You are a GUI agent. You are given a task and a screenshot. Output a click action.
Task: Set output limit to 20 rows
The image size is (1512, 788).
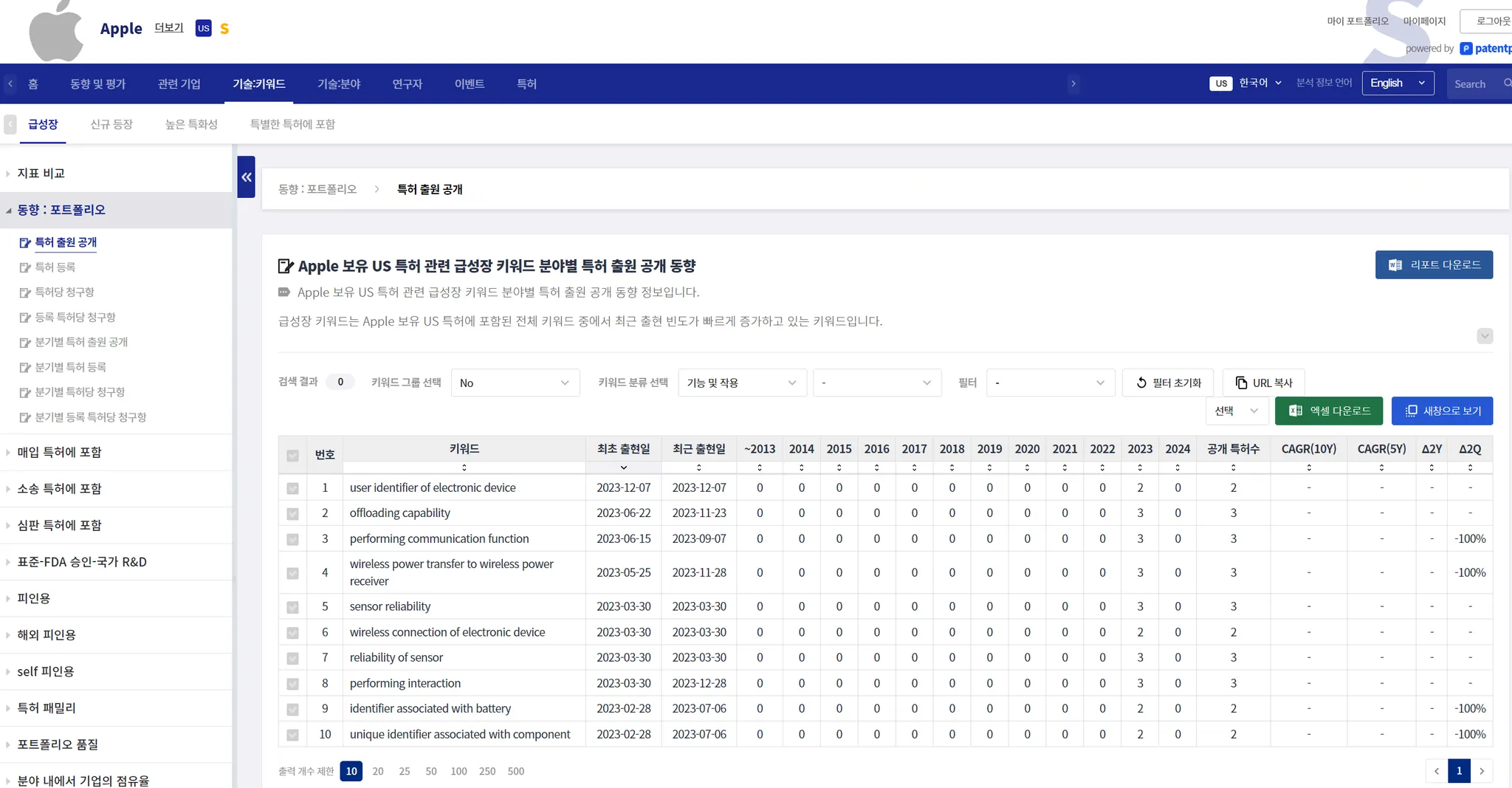click(x=378, y=771)
